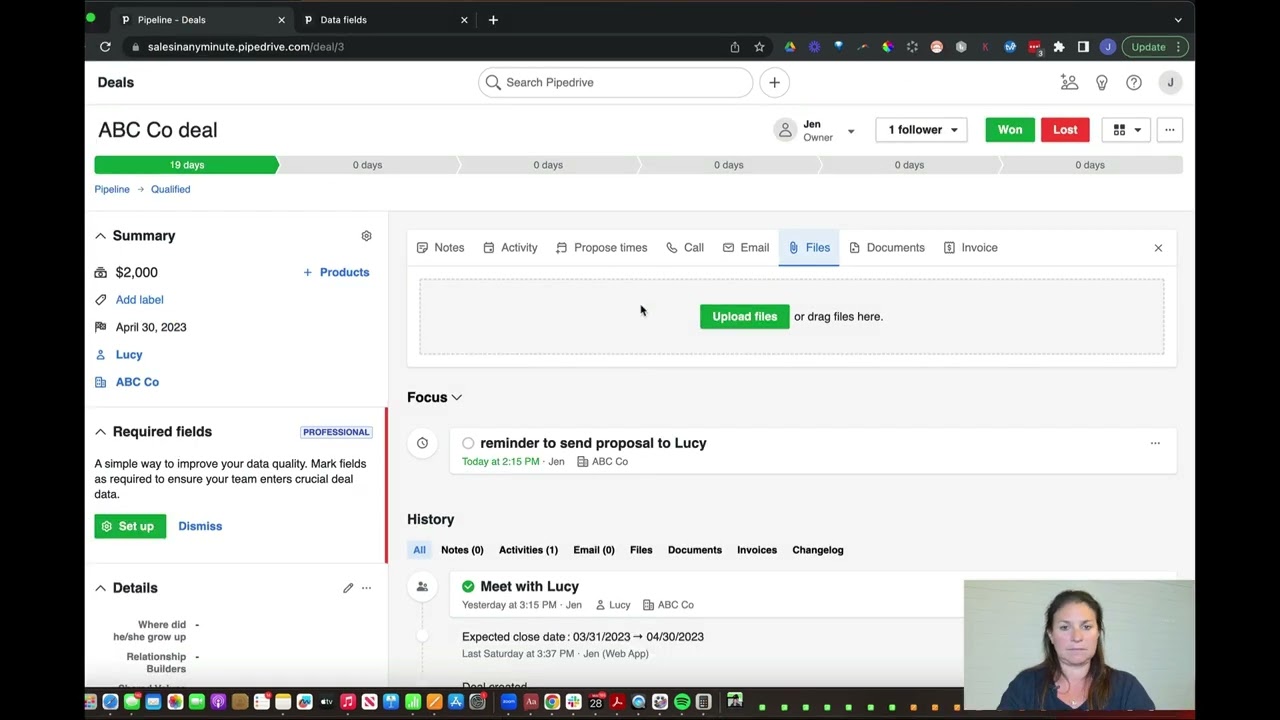
Task: Open the Summary section settings gear
Action: point(366,236)
